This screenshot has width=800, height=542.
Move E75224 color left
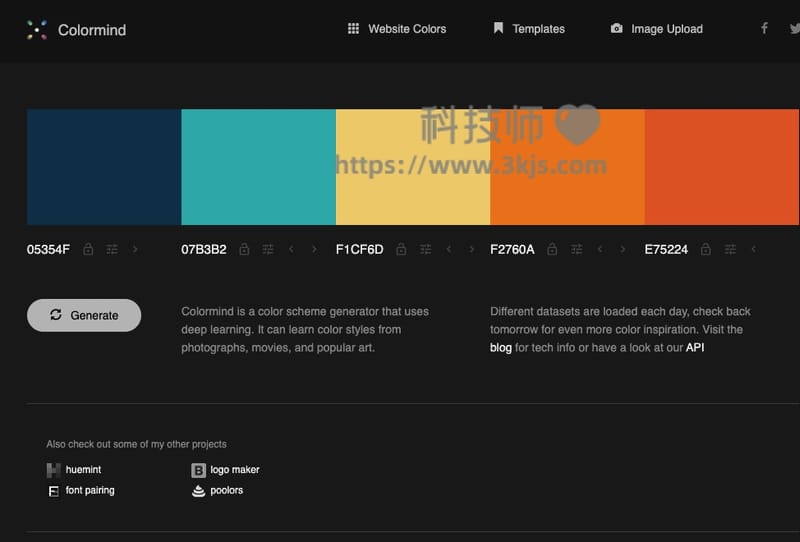[x=754, y=249]
